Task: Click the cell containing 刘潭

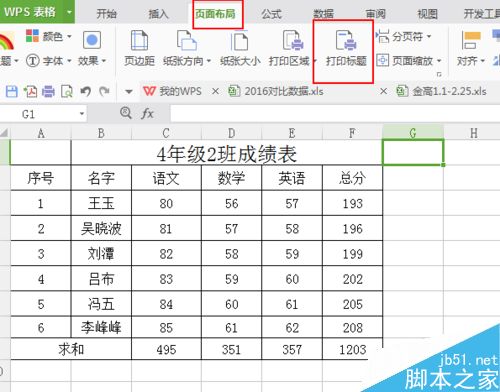Action: (x=101, y=254)
